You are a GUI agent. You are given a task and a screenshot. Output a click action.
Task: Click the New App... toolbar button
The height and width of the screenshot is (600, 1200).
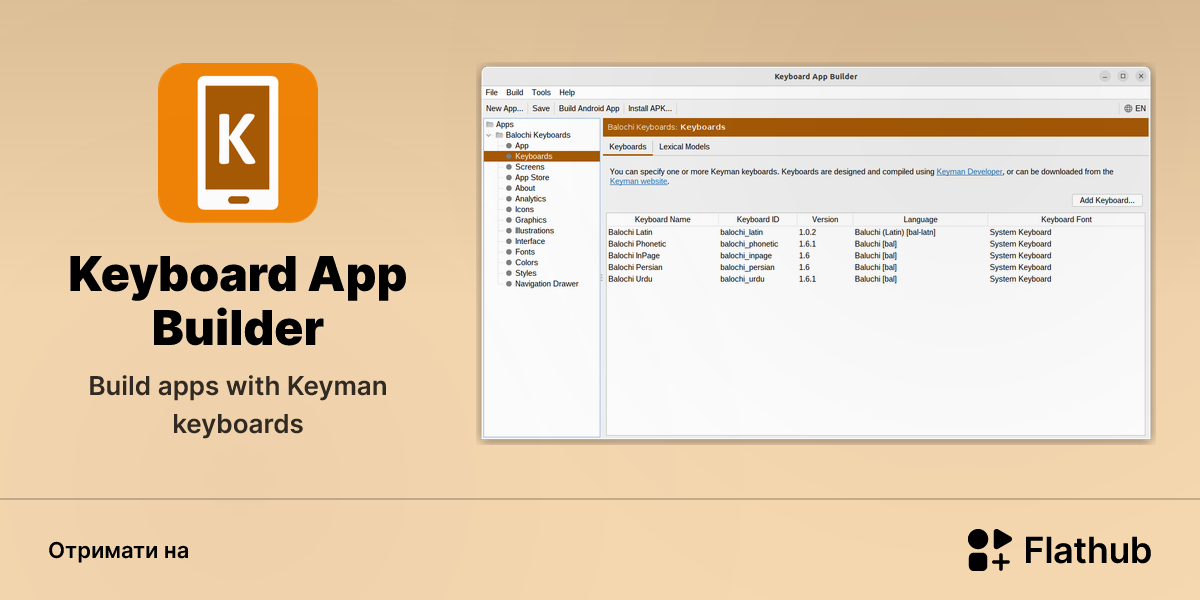505,108
